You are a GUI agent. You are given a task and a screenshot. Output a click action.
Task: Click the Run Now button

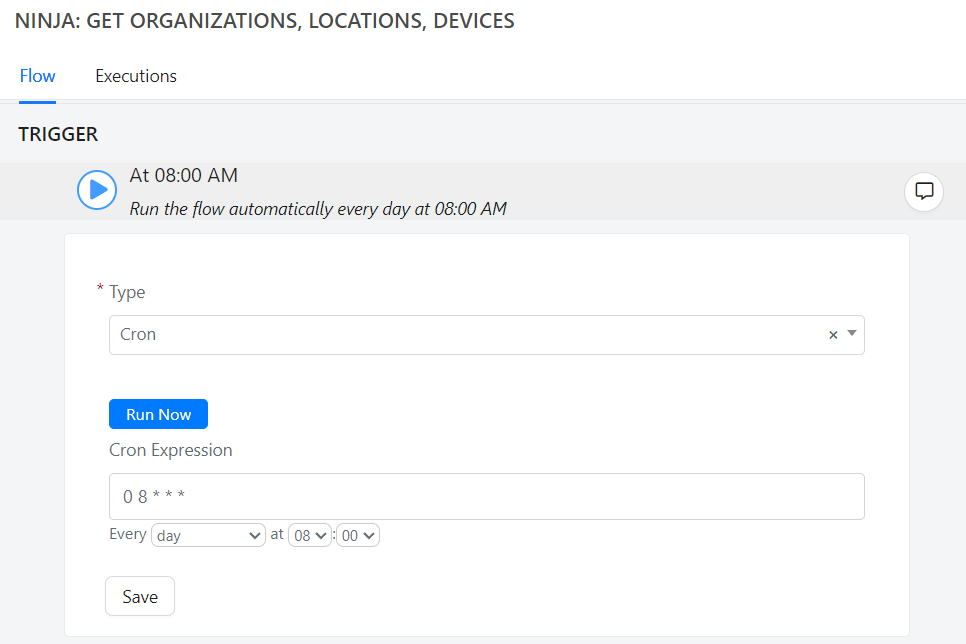pyautogui.click(x=158, y=414)
